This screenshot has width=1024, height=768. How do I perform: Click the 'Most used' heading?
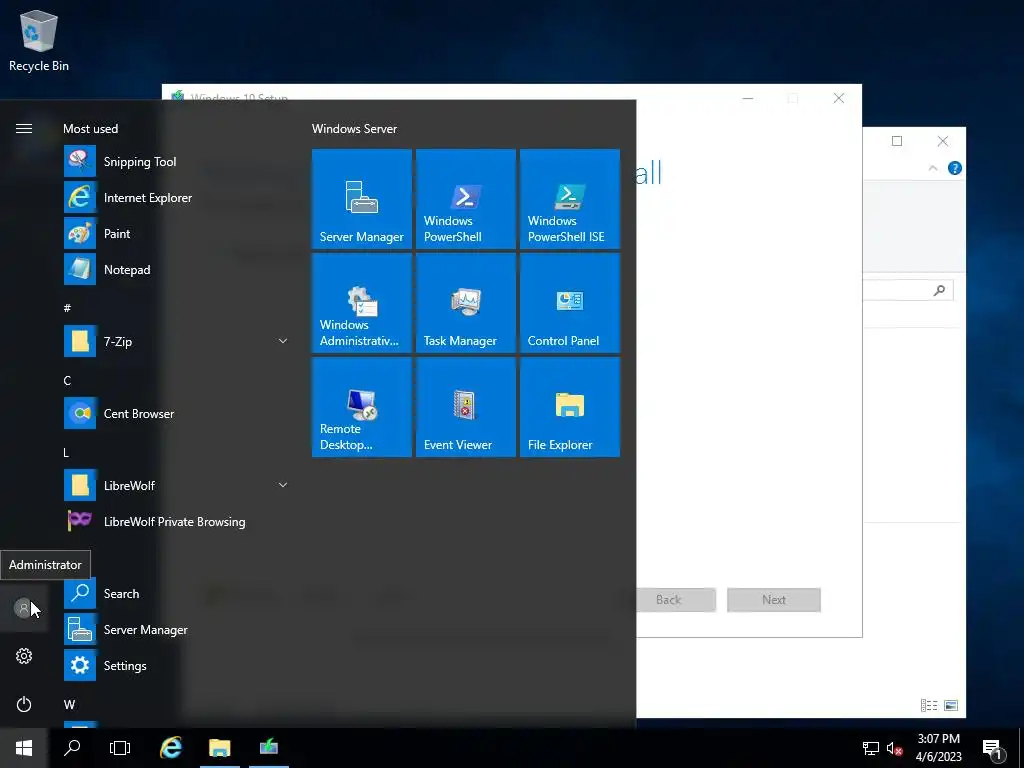[x=90, y=129]
